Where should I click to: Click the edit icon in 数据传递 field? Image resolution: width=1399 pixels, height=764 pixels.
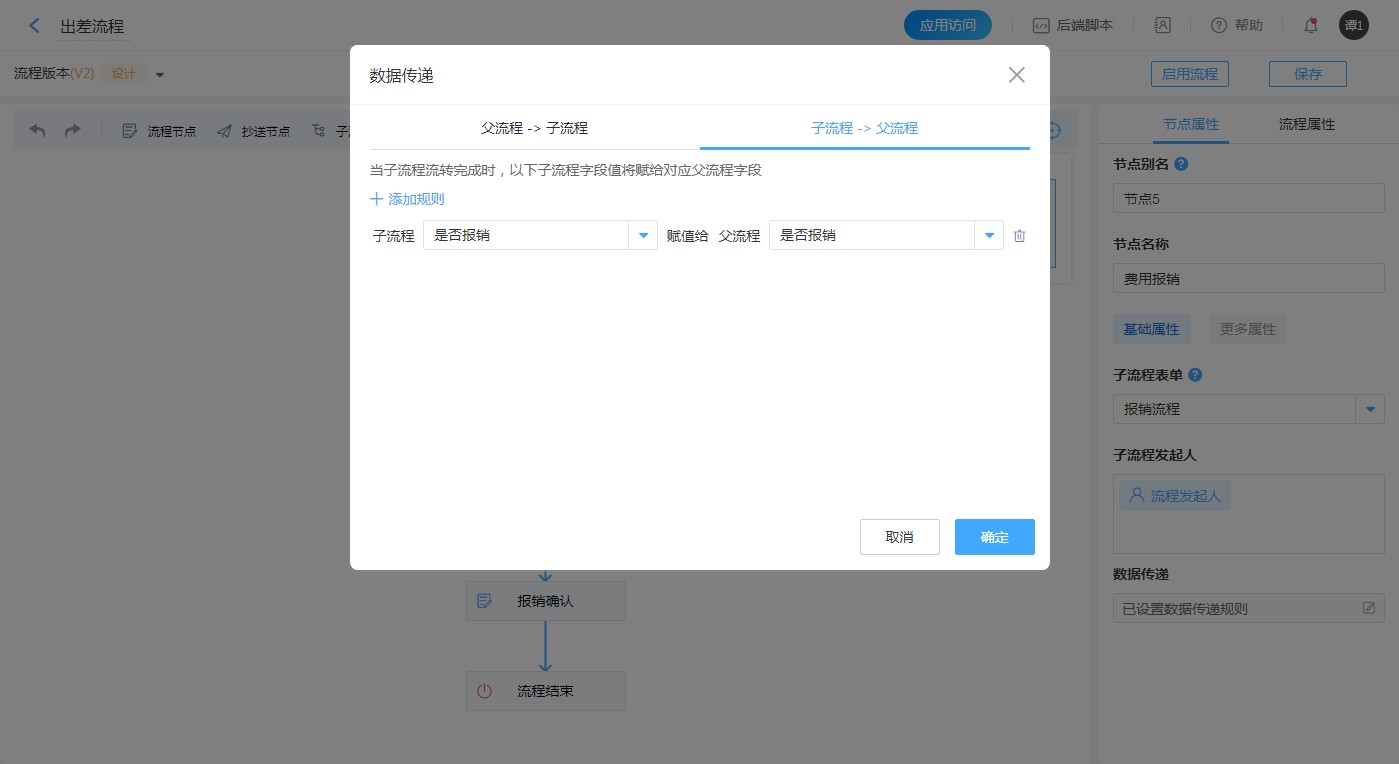tap(1369, 608)
